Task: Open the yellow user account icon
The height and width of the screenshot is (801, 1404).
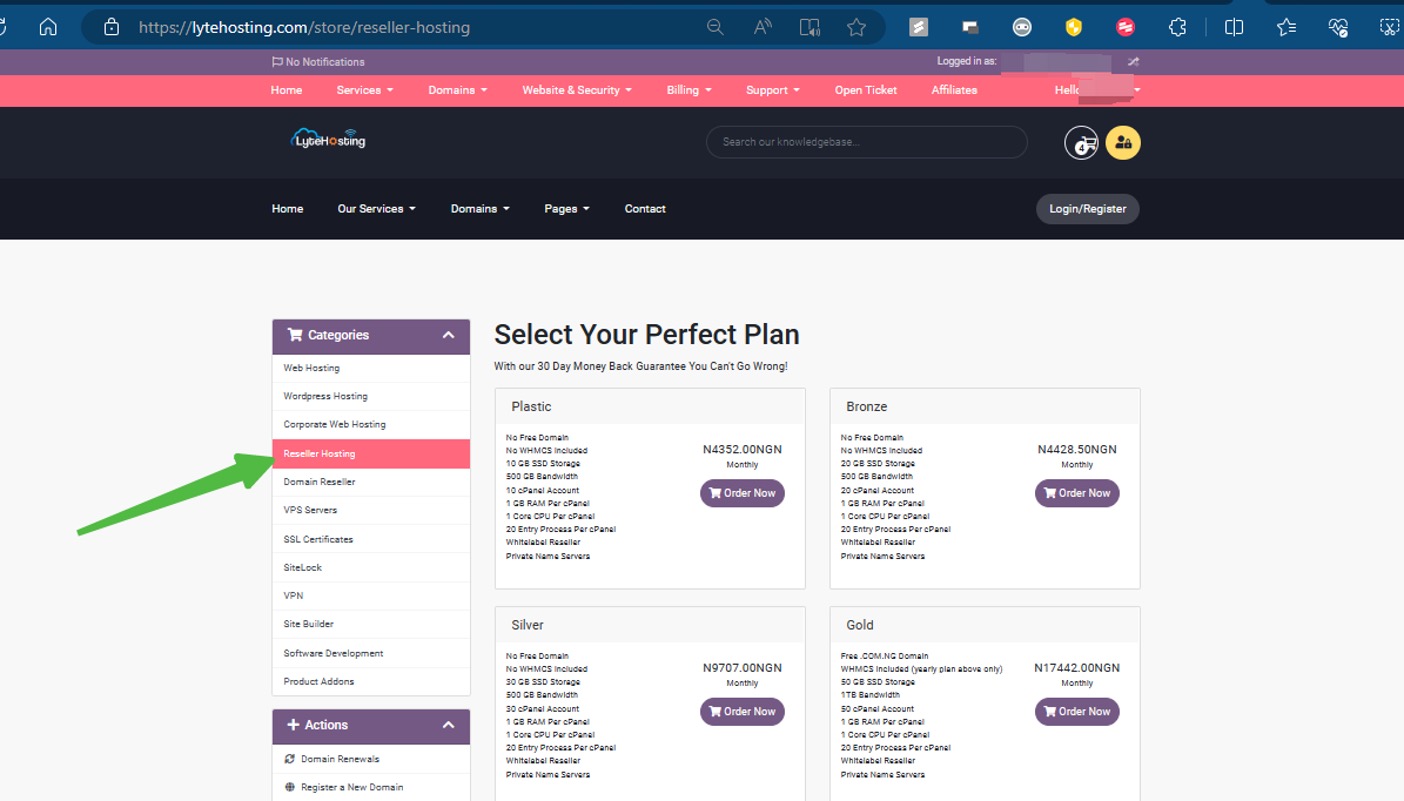Action: point(1123,143)
